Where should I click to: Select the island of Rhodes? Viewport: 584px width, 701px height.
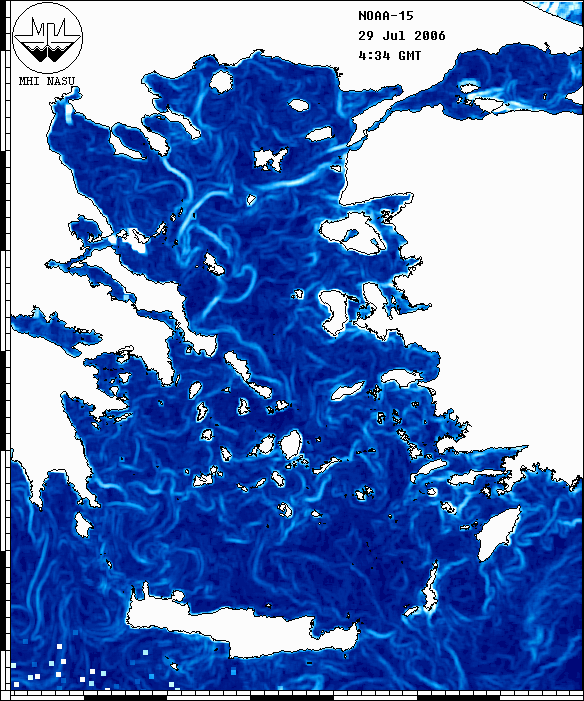click(x=498, y=533)
